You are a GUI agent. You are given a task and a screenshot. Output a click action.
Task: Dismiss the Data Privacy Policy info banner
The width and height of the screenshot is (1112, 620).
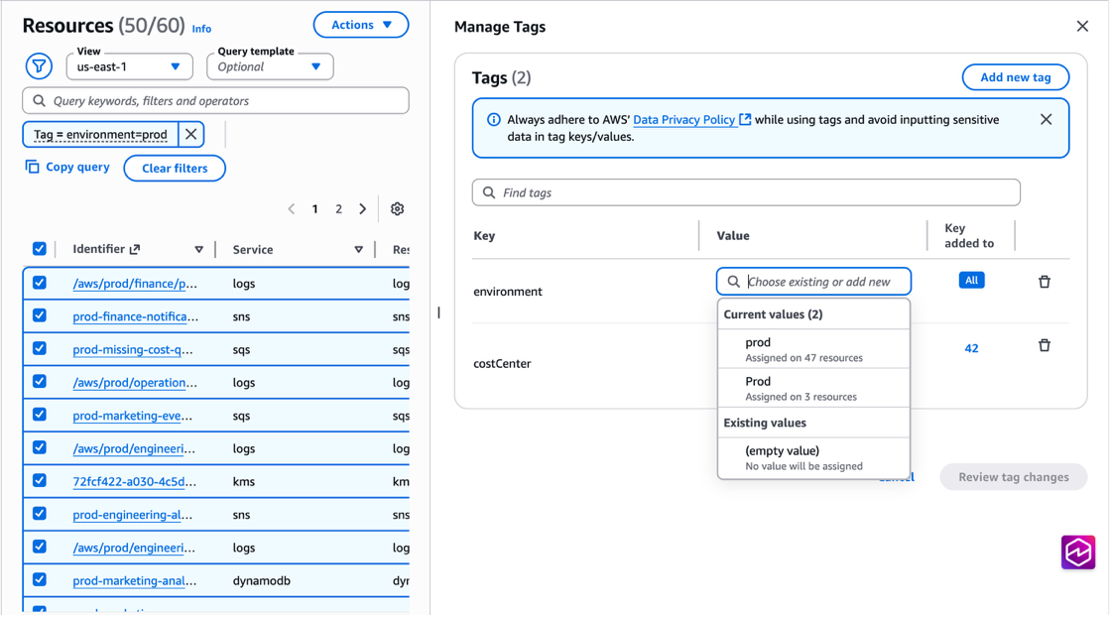tap(1045, 120)
